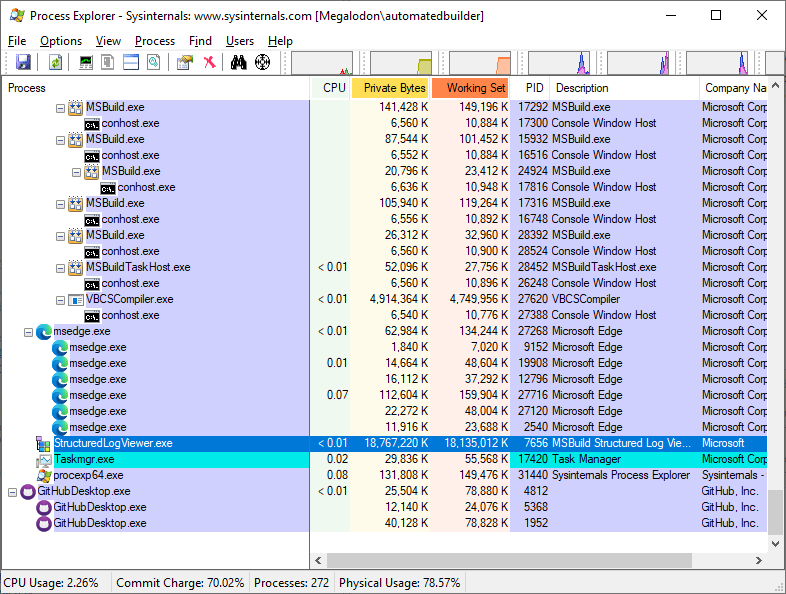The image size is (786, 594).
Task: Sort by the PID column header
Action: 530,88
